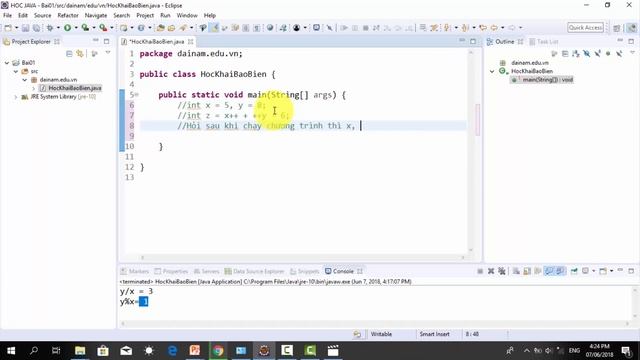Click the New Java Package icon

[x=123, y=28]
